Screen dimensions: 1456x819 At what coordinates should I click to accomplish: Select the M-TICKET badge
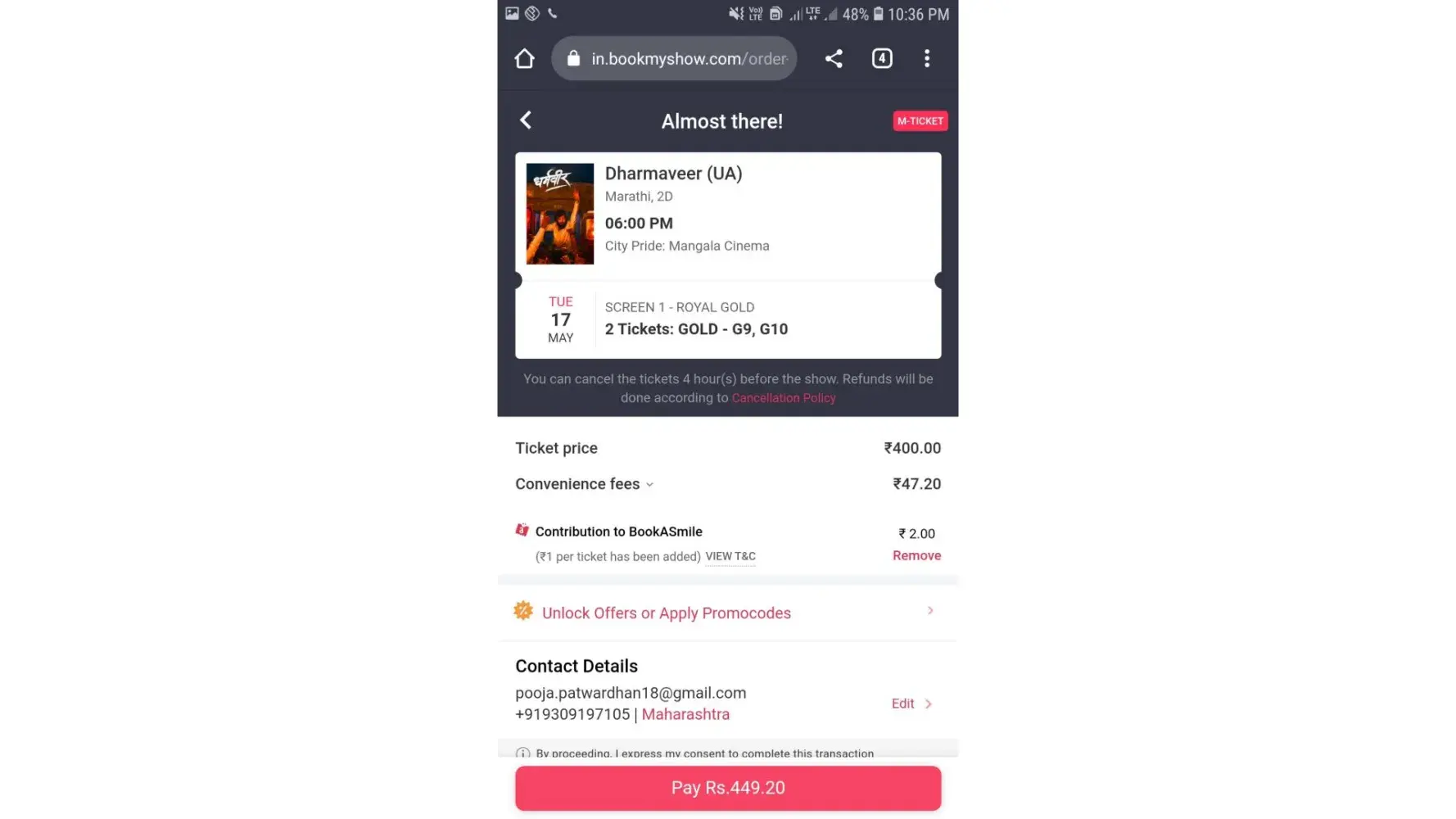point(920,121)
